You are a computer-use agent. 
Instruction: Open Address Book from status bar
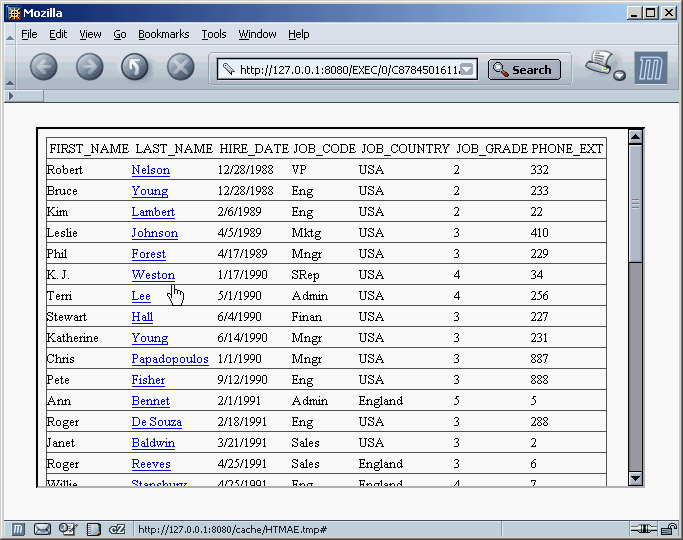coord(93,529)
